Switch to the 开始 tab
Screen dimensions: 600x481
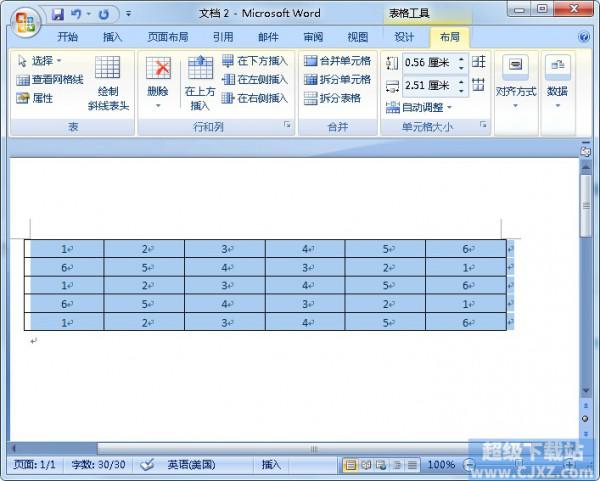point(68,37)
